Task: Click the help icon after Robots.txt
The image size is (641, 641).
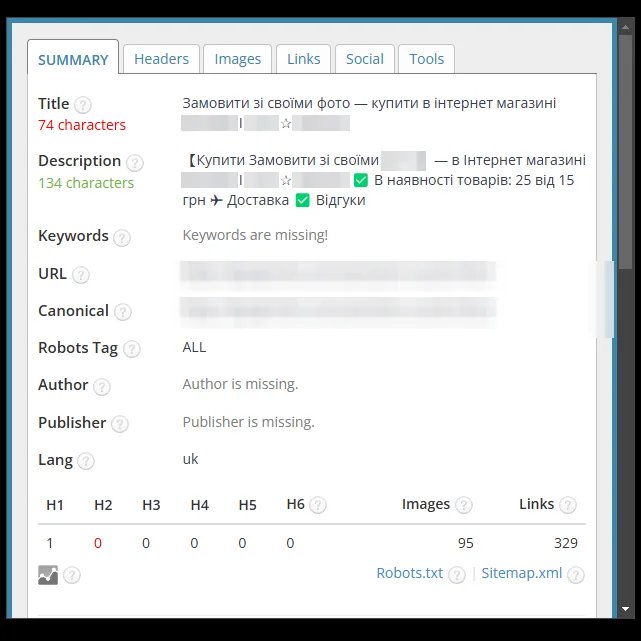Action: pos(457,575)
